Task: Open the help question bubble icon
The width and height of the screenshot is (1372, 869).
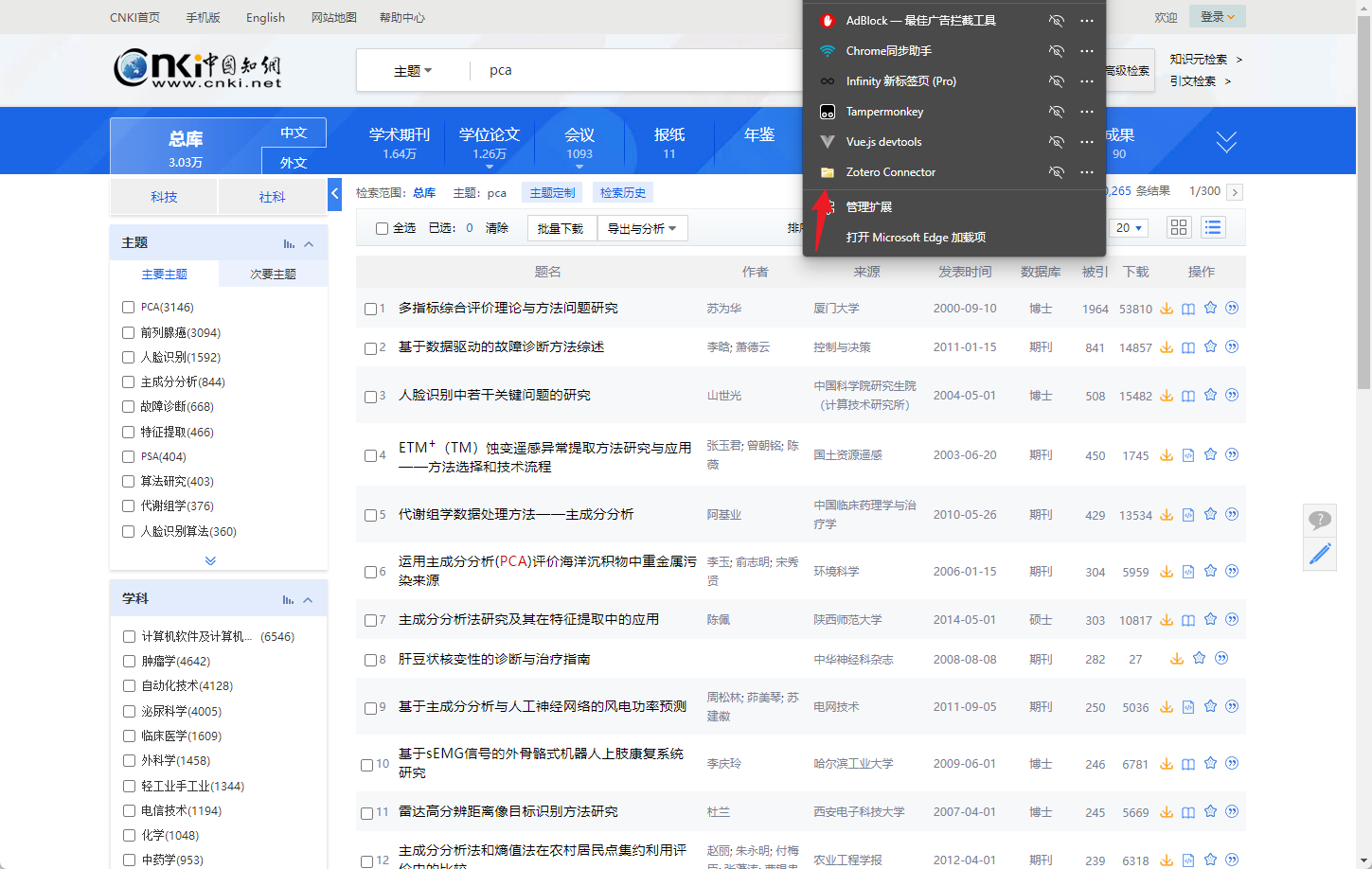Action: click(1320, 520)
